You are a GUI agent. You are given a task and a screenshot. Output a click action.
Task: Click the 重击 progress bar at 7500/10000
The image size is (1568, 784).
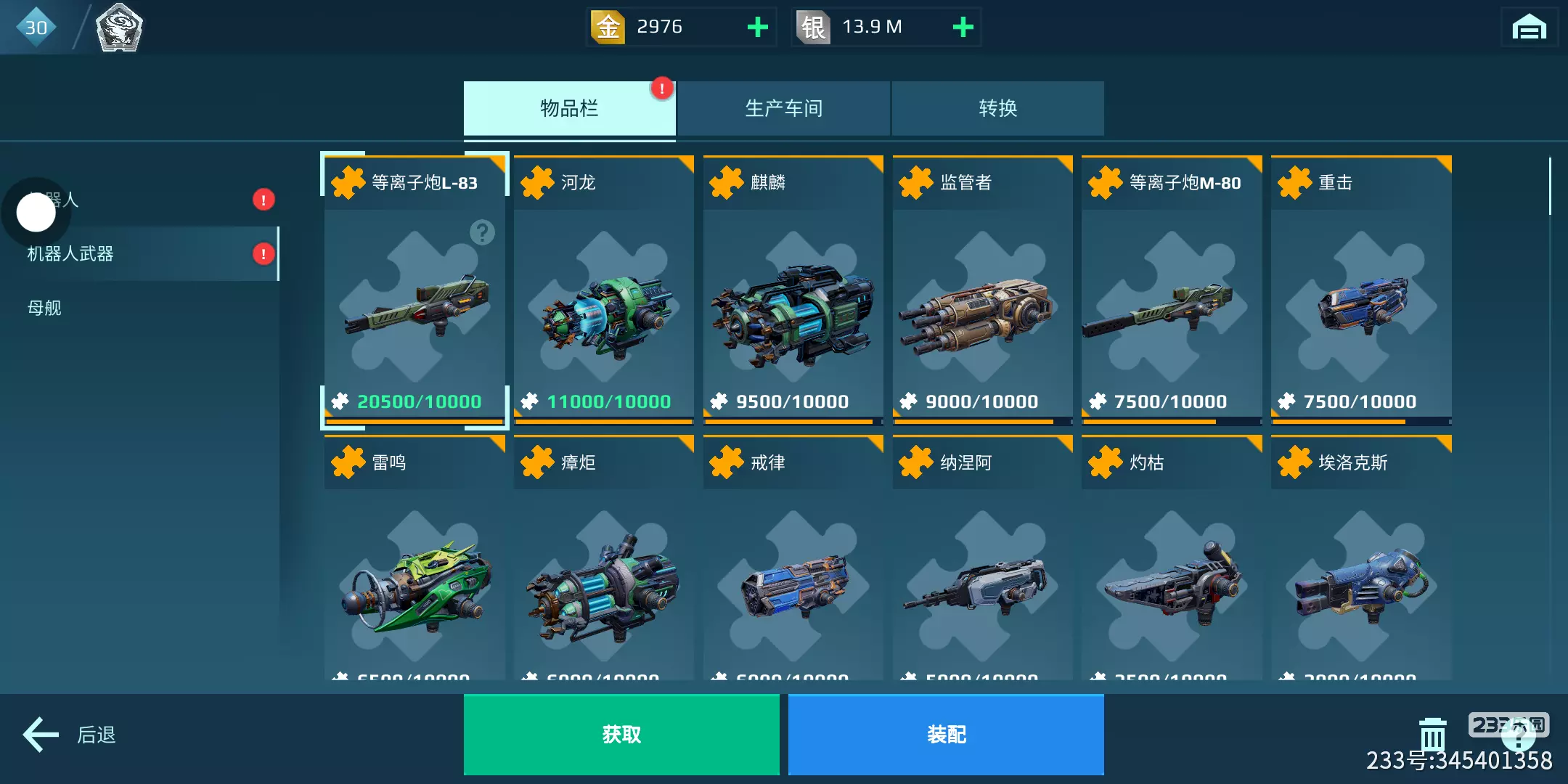(1361, 421)
